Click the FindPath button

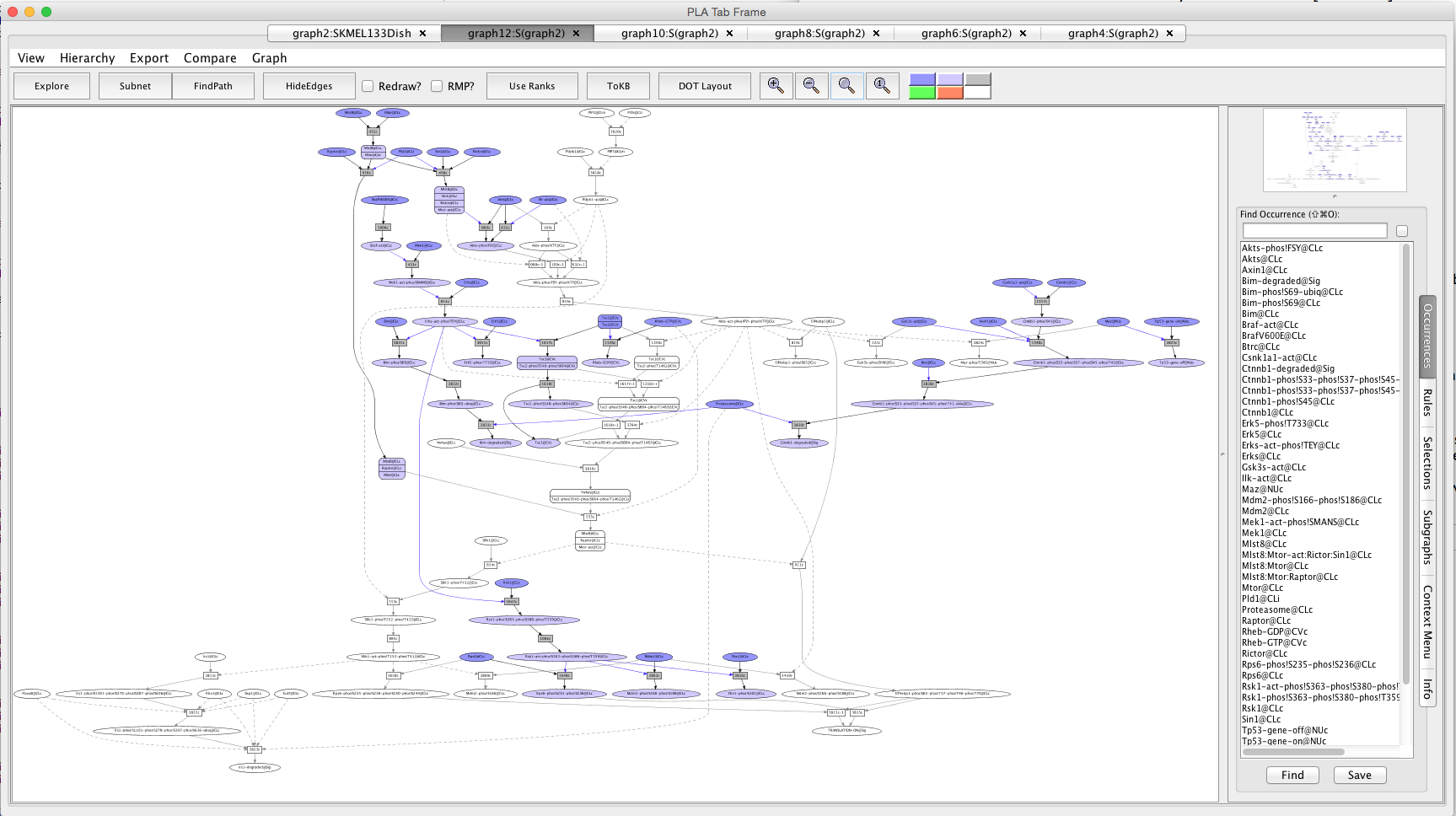point(213,86)
